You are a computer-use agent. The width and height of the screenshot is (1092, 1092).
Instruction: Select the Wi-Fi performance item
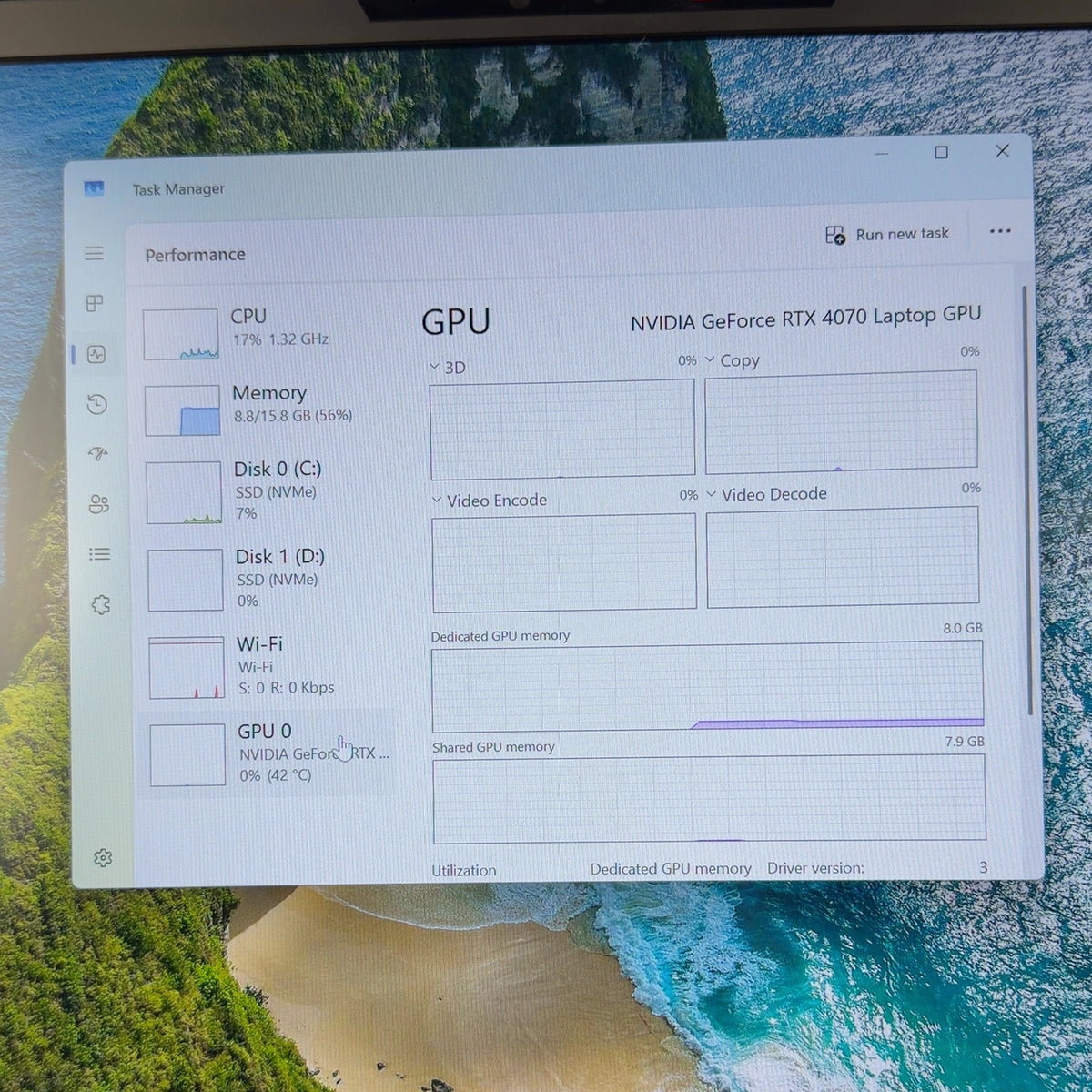pyautogui.click(x=274, y=666)
